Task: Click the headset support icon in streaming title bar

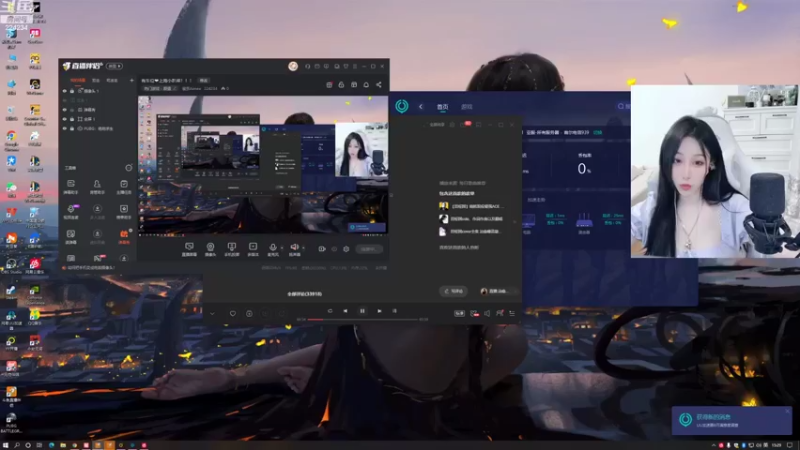Action: pyautogui.click(x=307, y=66)
